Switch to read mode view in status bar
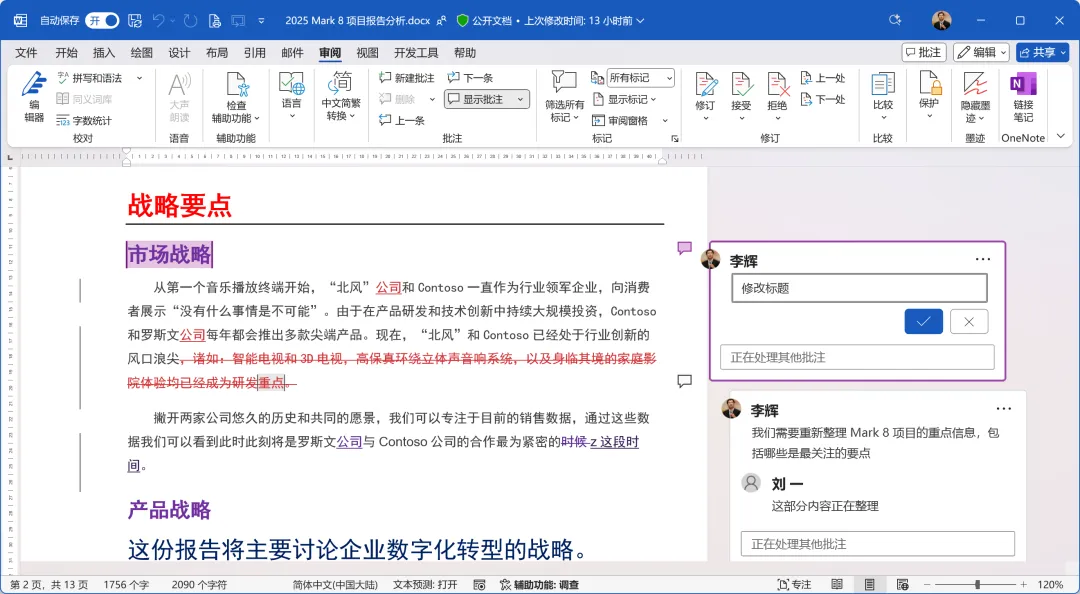 click(837, 584)
